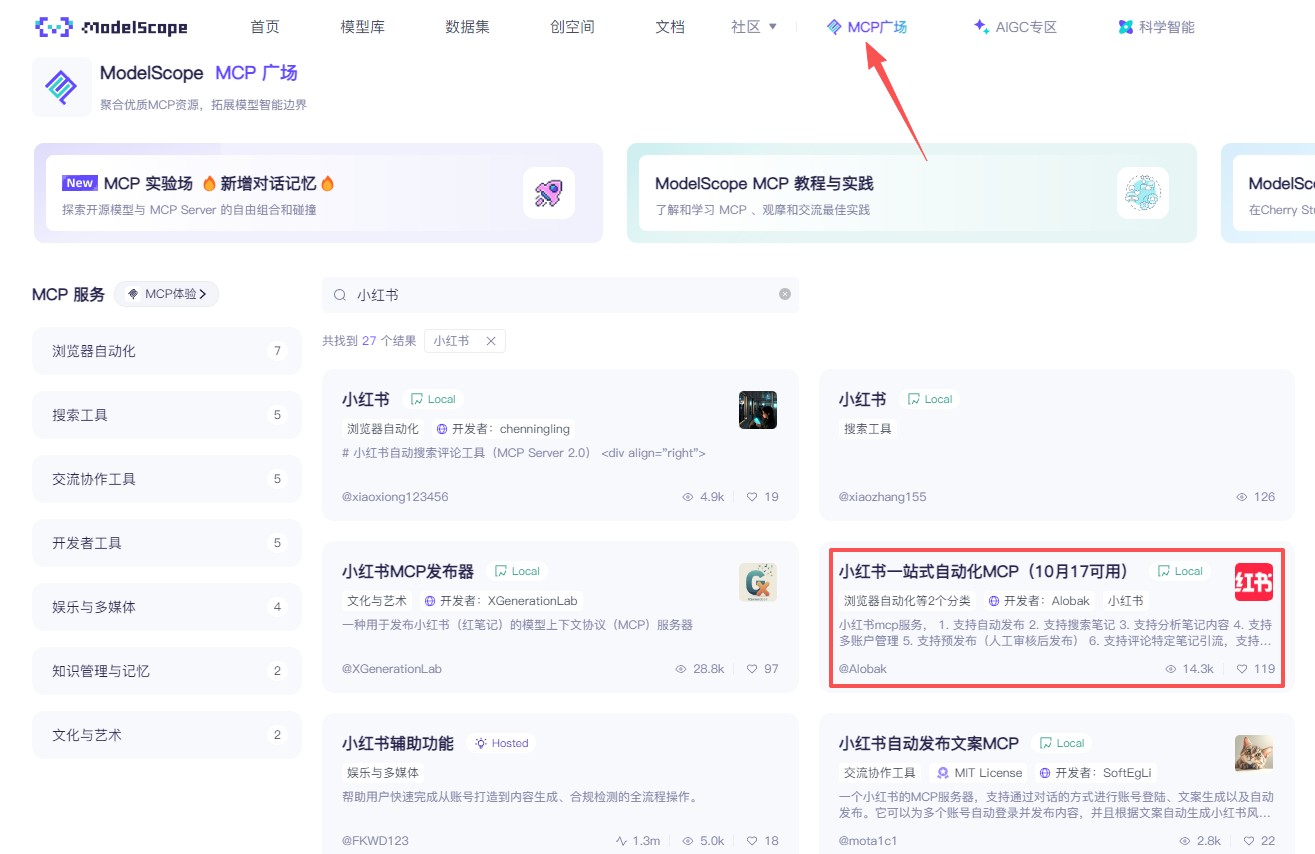This screenshot has height=854, width=1315.
Task: Click the 文化与艺术 tag on 小红书MCP发布器
Action: point(377,601)
